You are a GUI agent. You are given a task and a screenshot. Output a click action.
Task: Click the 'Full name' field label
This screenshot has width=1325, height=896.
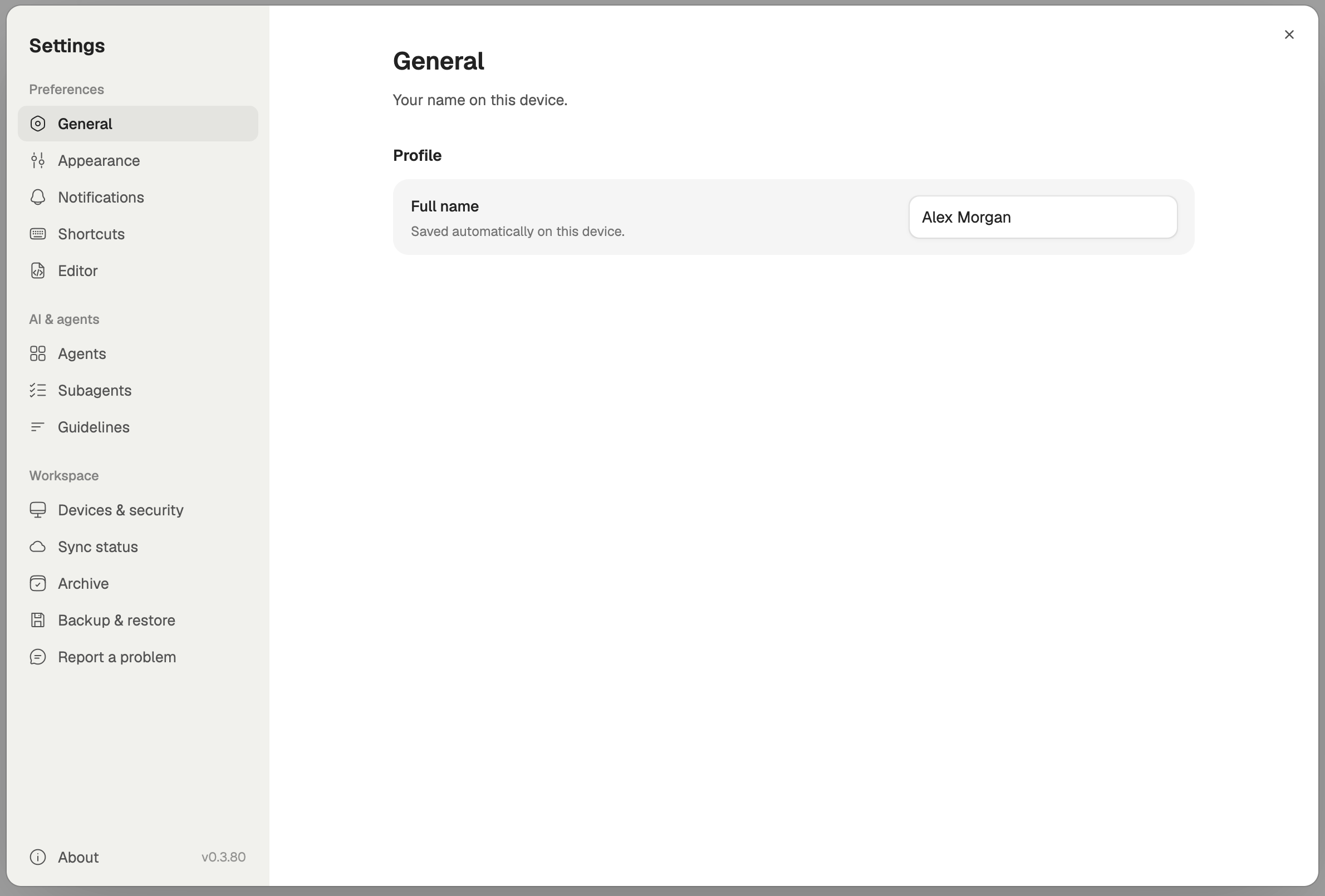click(445, 206)
